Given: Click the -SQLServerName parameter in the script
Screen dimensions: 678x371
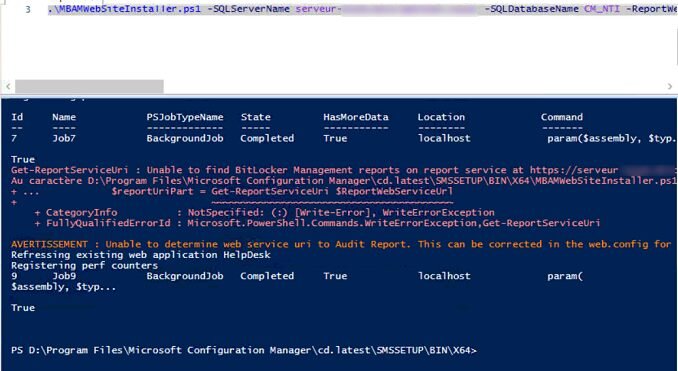Looking at the screenshot, I should 251,9.
